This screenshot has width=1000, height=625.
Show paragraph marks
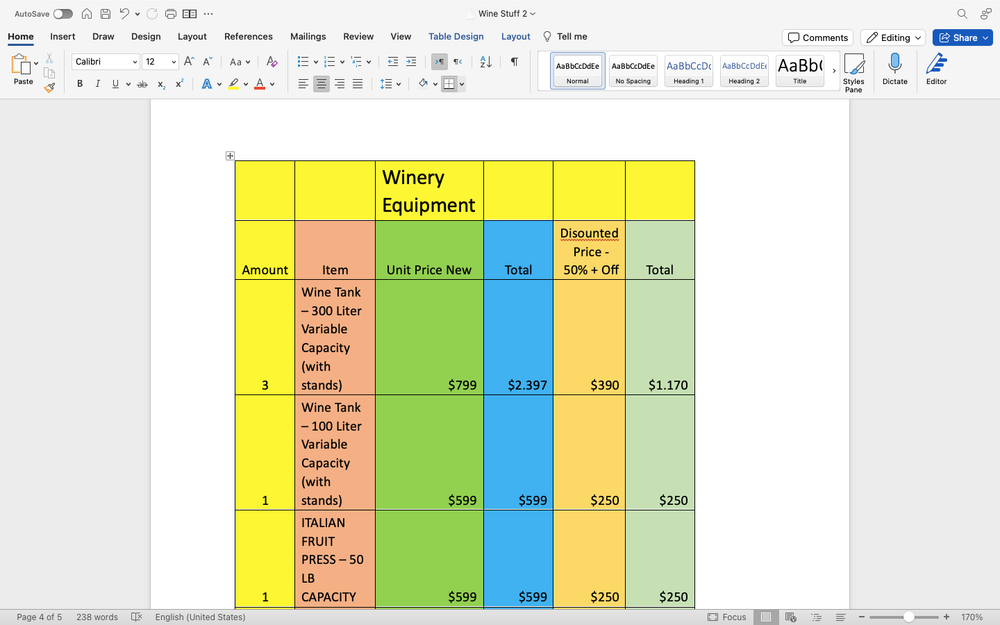[x=513, y=61]
